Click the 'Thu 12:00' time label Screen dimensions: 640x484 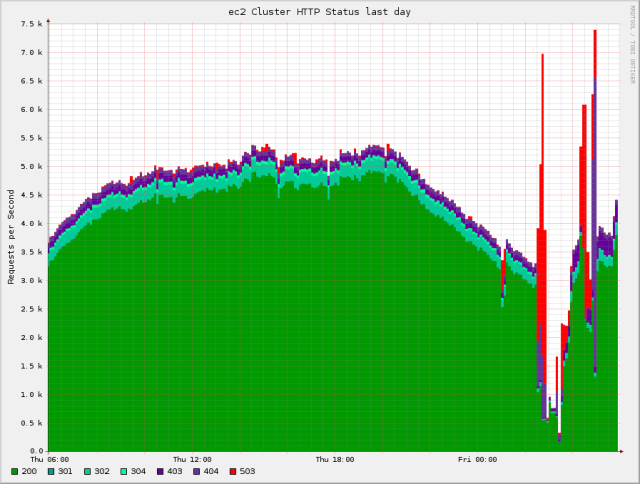click(192, 460)
